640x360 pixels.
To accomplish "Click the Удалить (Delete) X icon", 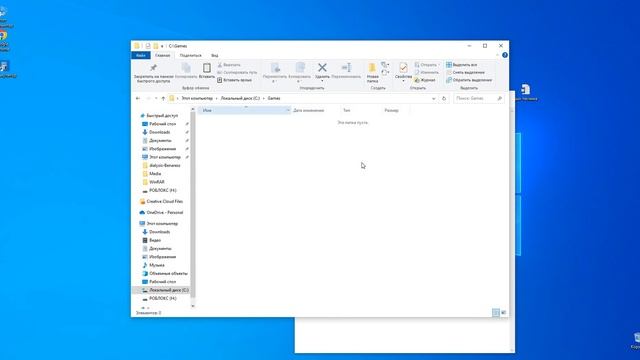I will click(x=322, y=68).
